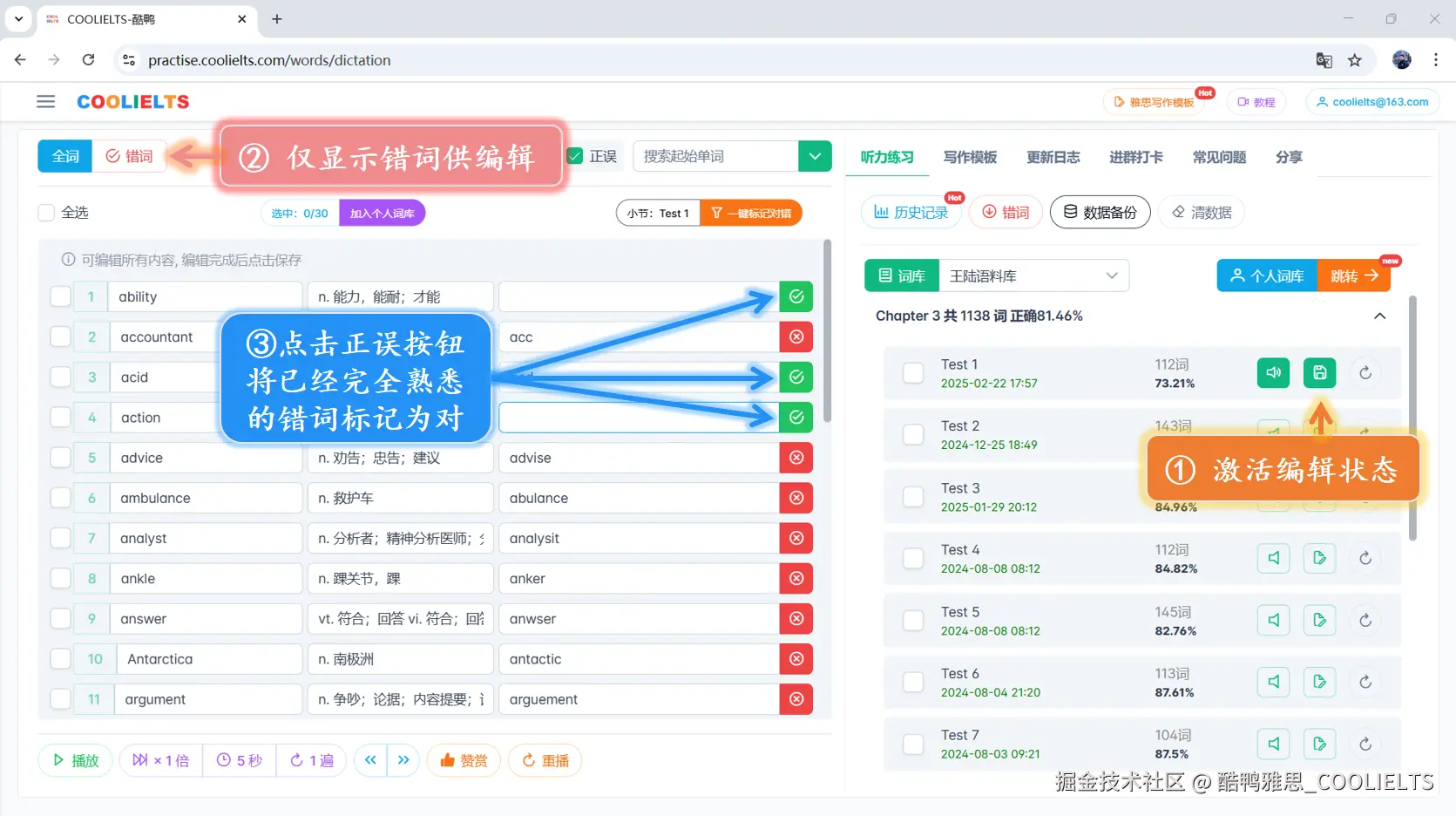
Task: Open the 小节: Test 1 section selector
Action: 658,213
